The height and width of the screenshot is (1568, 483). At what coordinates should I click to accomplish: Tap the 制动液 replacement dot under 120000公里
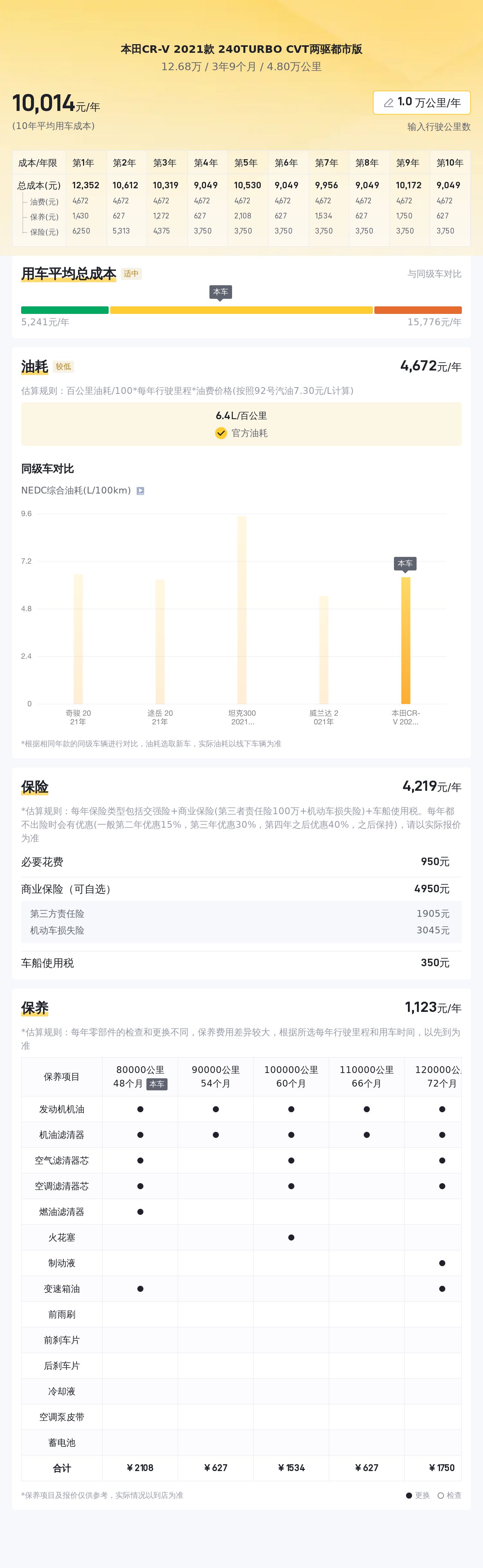point(442,1263)
